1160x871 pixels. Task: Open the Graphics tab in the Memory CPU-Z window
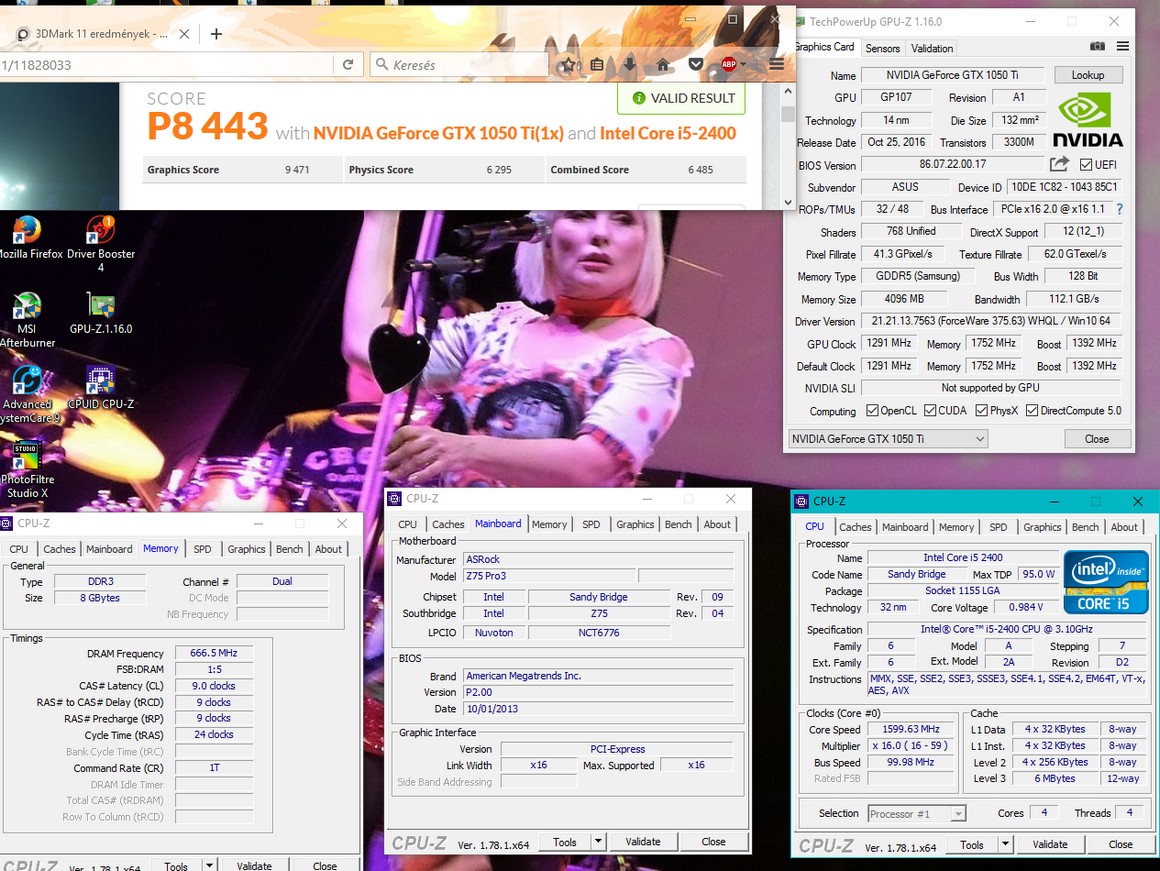point(246,549)
